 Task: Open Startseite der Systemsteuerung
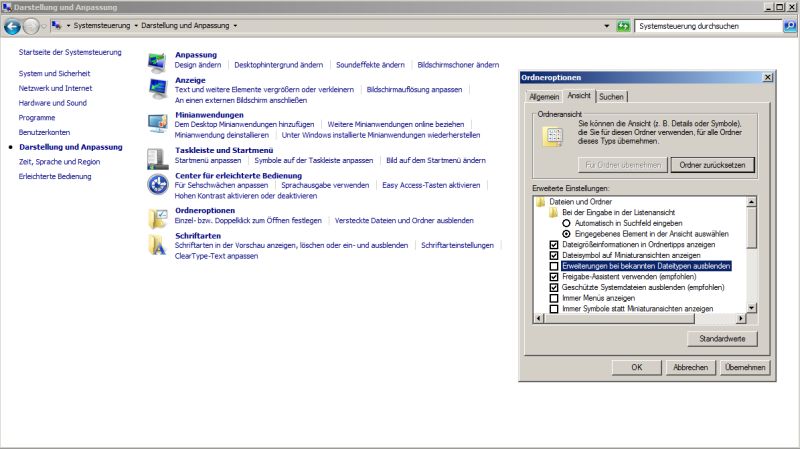(70, 52)
